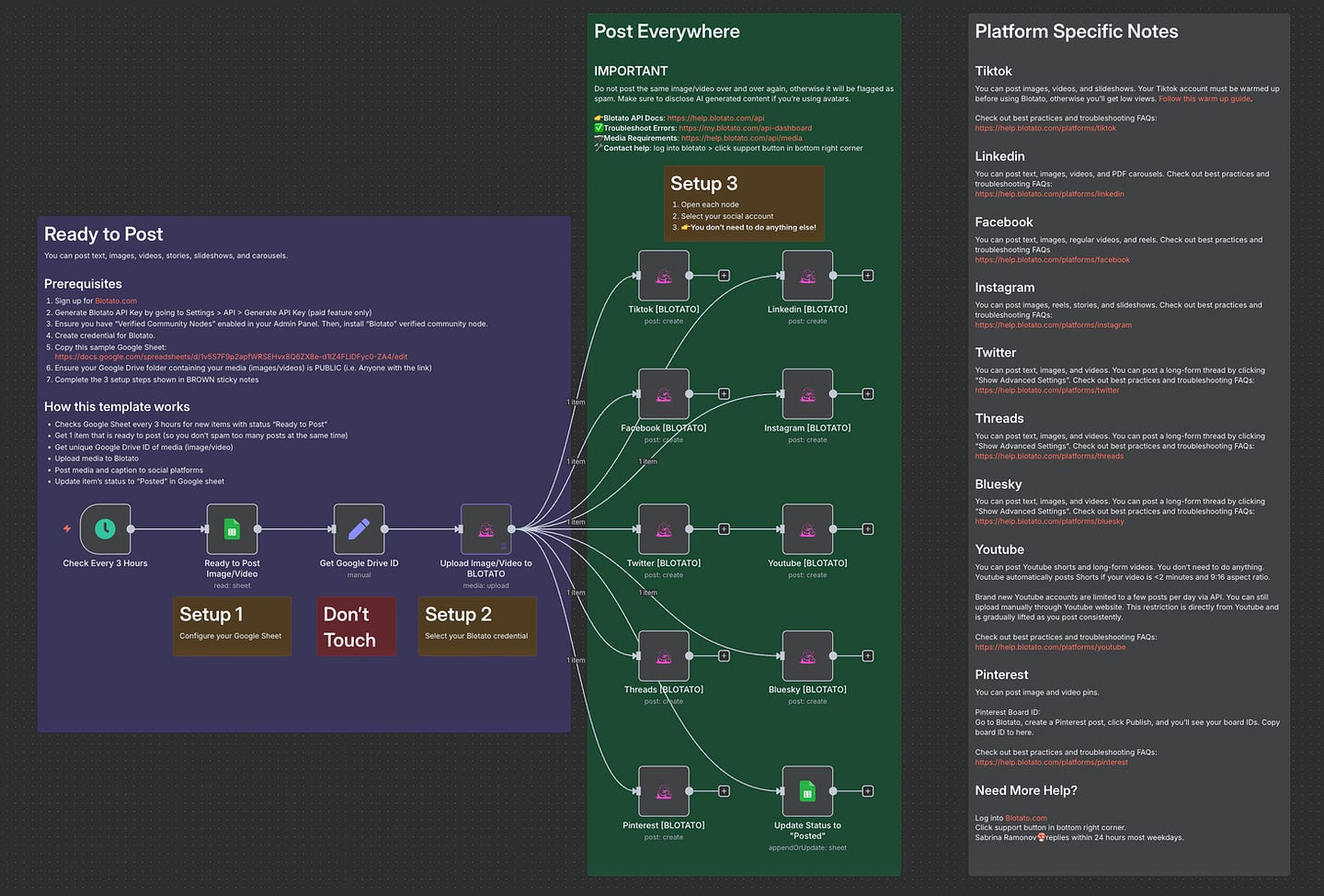Open the Troubleshoot Errors api-dashboard link
The width and height of the screenshot is (1324, 896).
[x=746, y=128]
